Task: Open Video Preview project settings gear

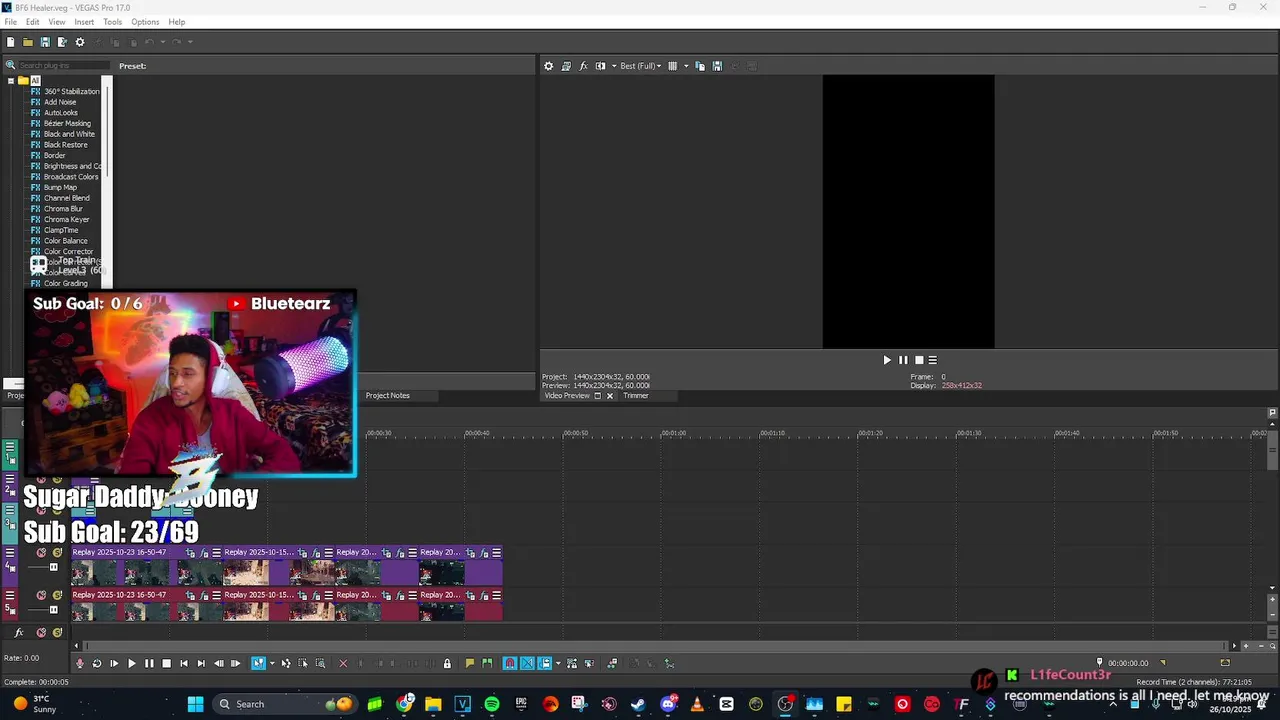Action: 548,66
